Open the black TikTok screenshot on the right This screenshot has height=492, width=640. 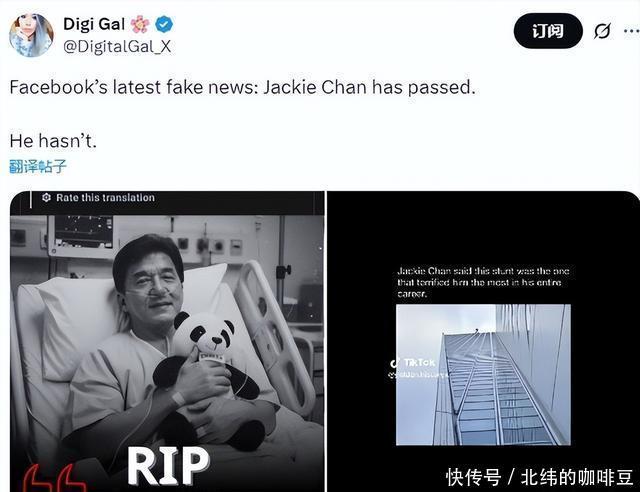coord(483,341)
